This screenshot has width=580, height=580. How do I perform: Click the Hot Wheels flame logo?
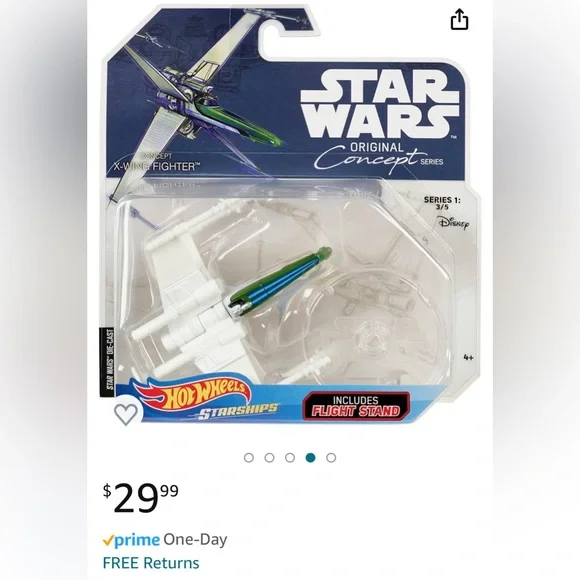point(192,394)
